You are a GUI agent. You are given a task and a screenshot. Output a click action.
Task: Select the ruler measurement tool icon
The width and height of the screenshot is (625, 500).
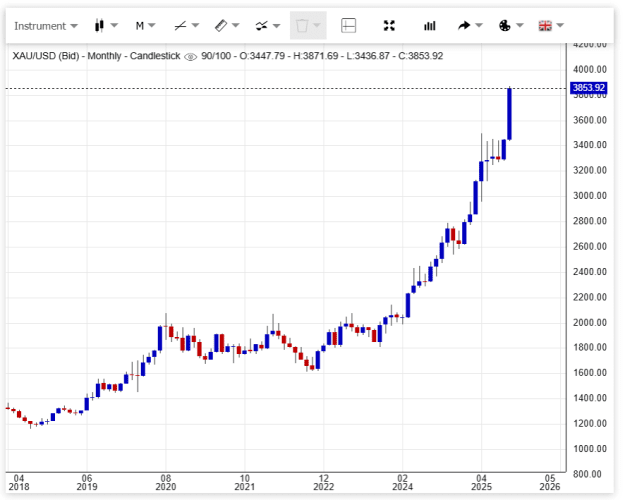pos(221,26)
